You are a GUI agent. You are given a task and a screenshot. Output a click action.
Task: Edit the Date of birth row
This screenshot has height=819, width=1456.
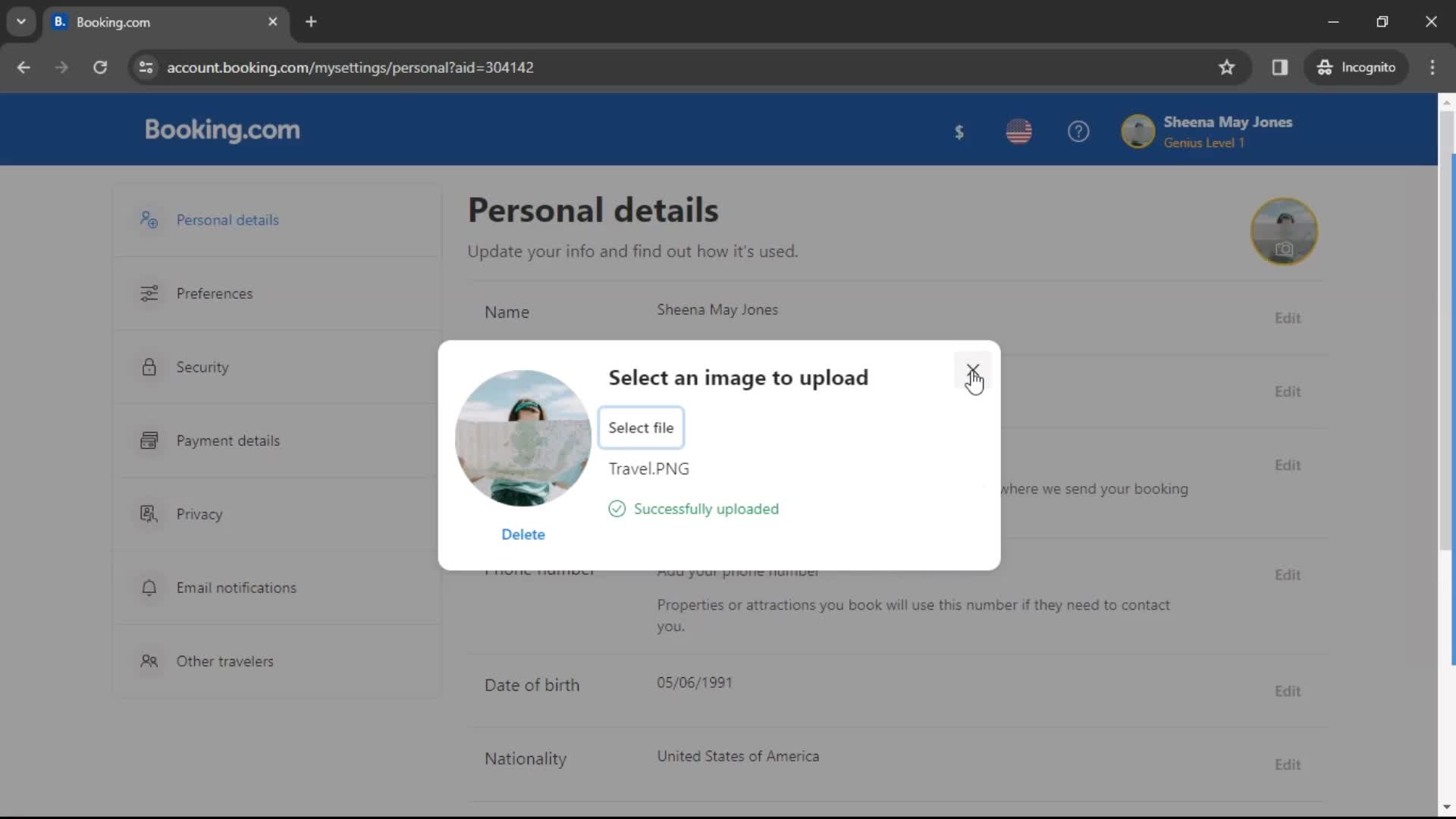1288,691
